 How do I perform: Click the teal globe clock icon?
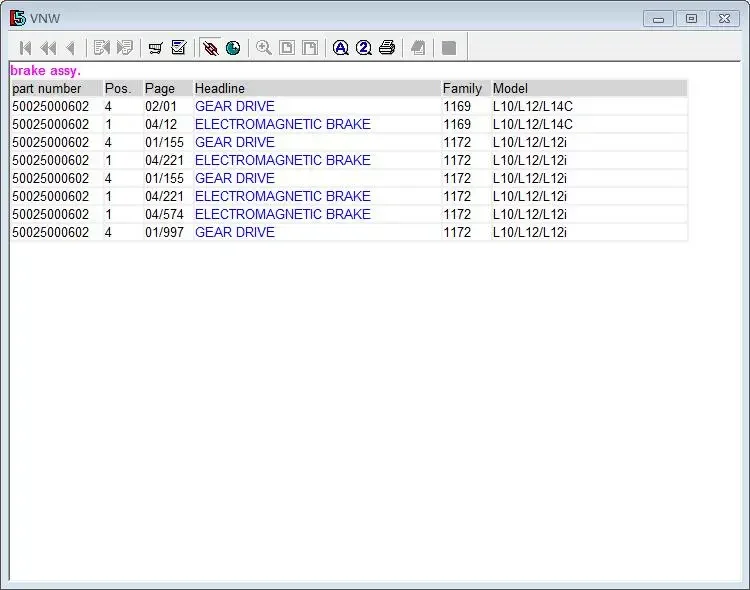233,48
